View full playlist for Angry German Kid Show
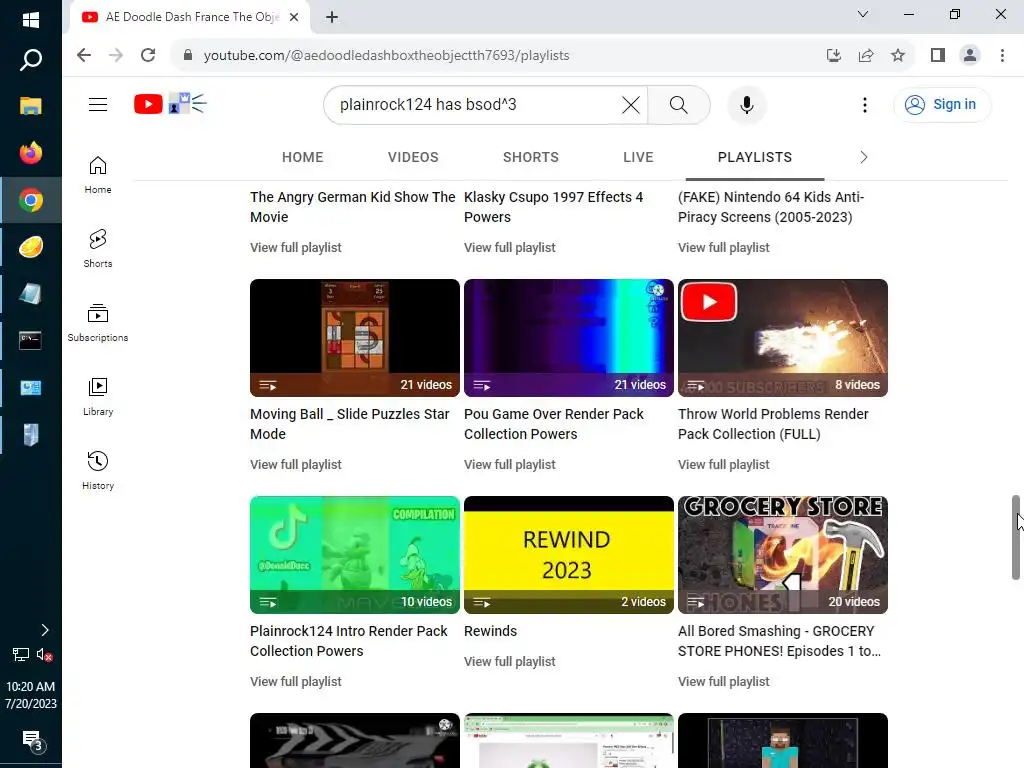The height and width of the screenshot is (768, 1024). (x=295, y=248)
